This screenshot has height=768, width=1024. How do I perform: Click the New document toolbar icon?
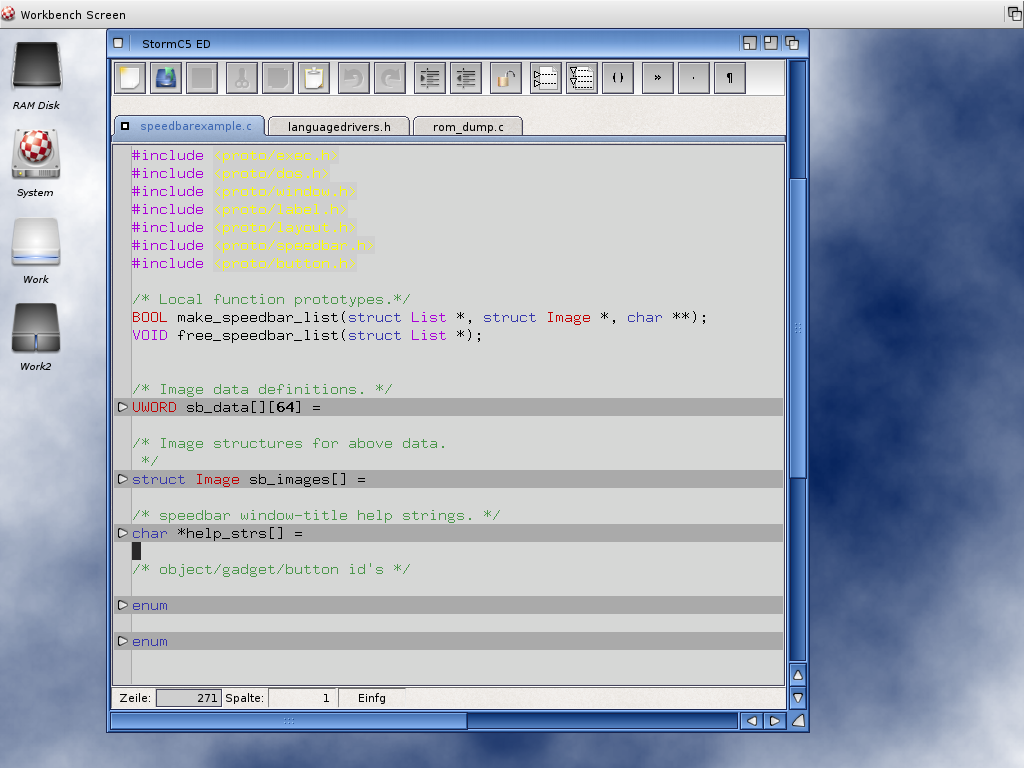(130, 78)
